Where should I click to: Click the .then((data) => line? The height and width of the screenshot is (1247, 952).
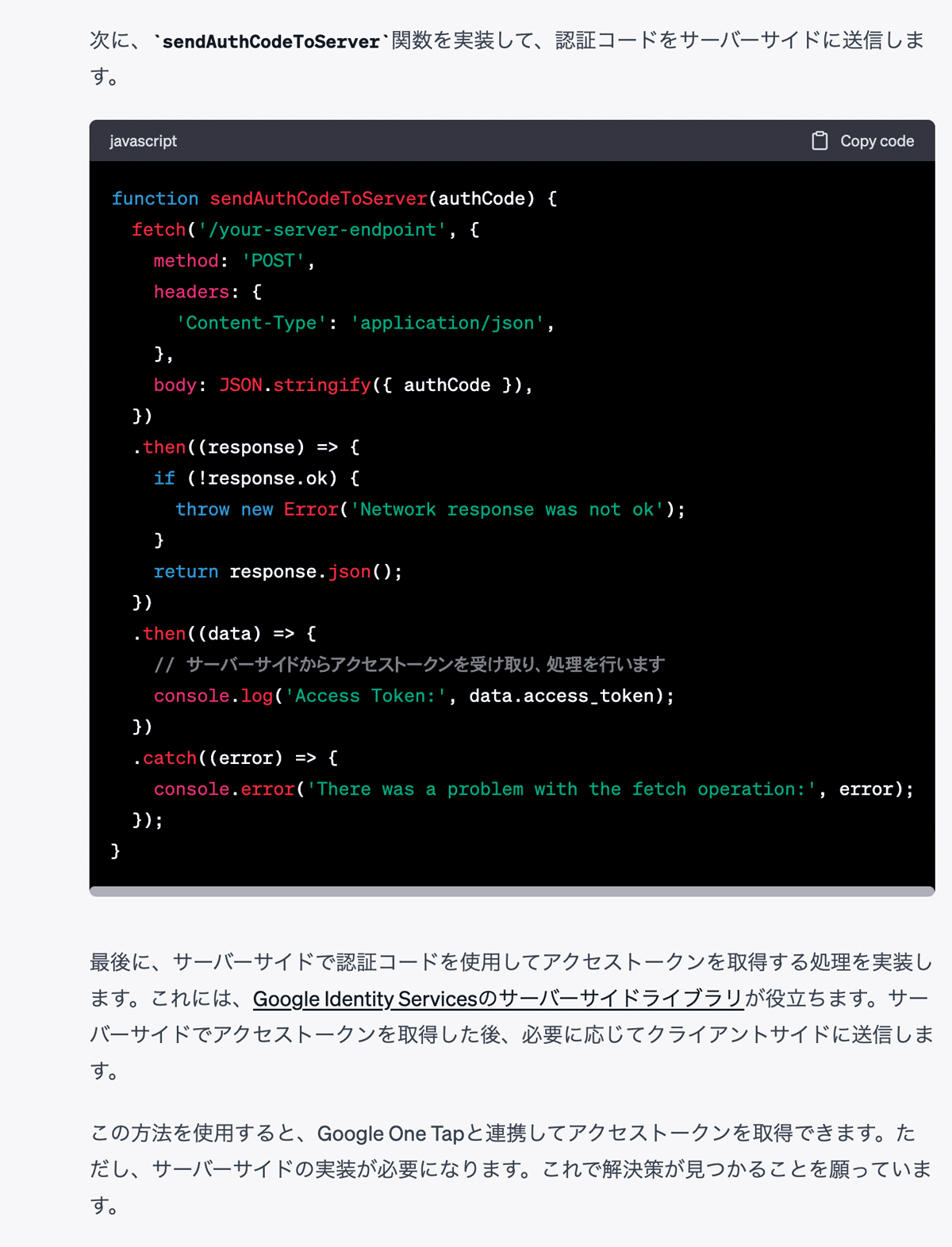tap(225, 633)
